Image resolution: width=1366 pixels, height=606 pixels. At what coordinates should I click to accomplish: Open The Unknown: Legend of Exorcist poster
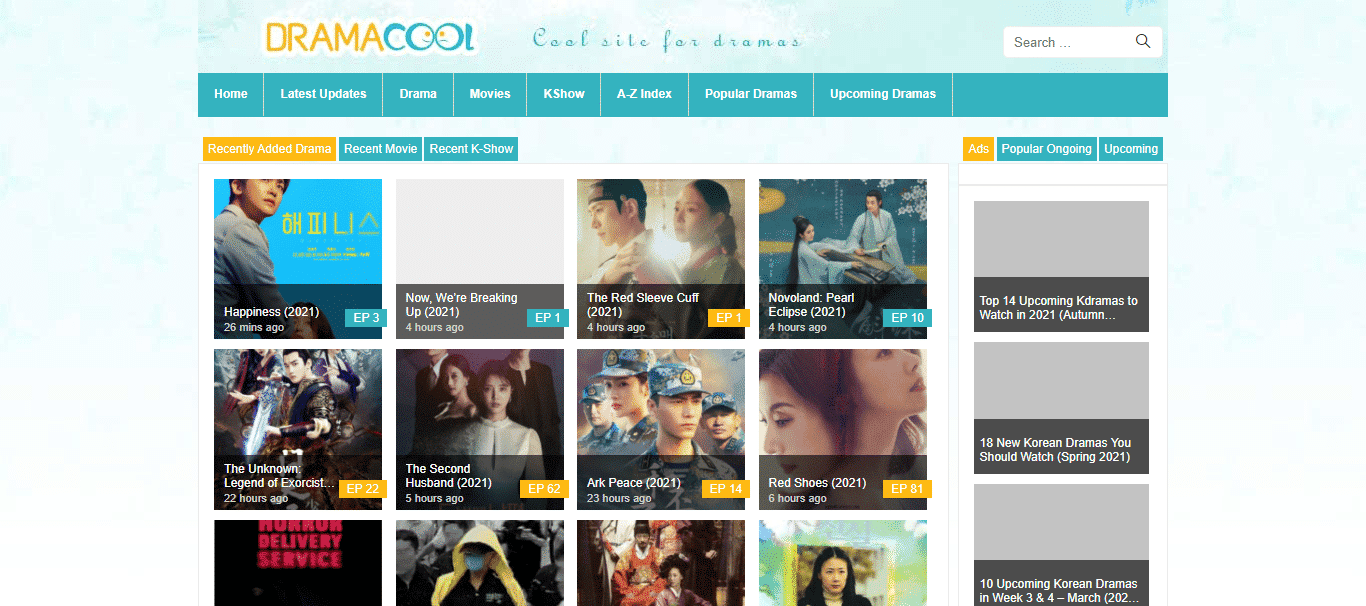[298, 429]
